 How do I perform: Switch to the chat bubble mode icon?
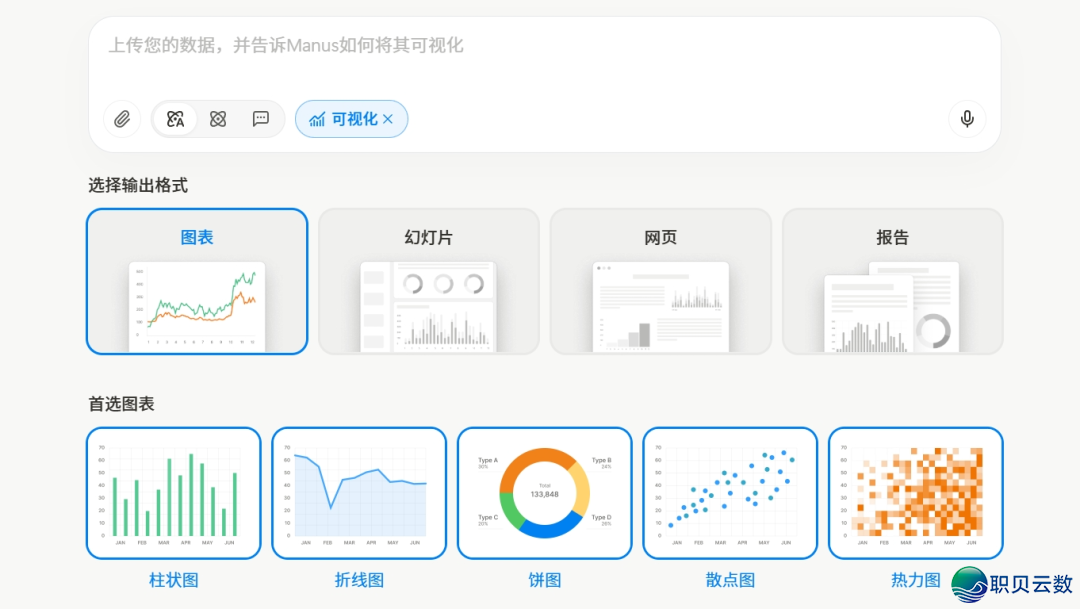pos(261,119)
